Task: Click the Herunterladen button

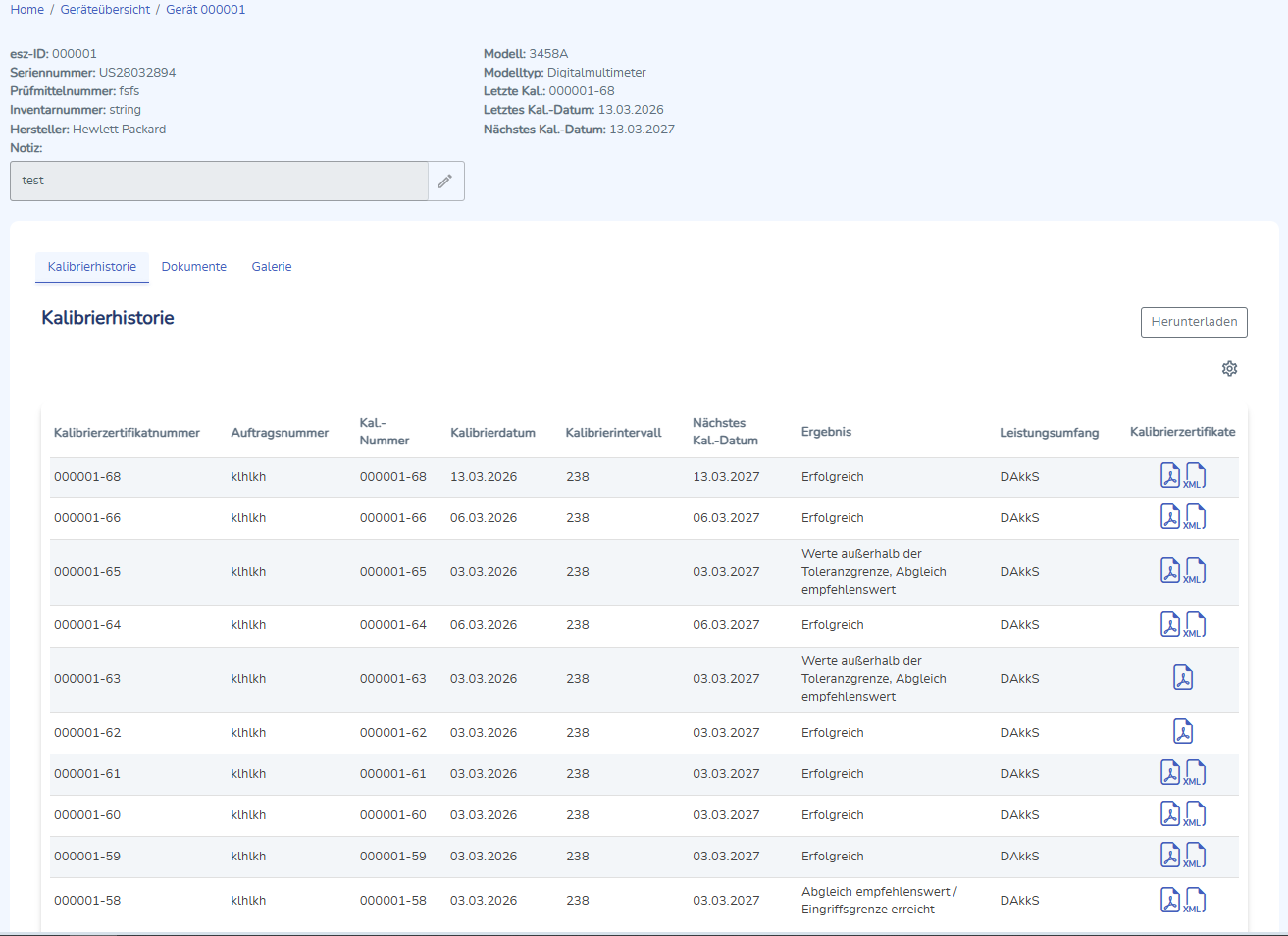Action: tap(1194, 322)
